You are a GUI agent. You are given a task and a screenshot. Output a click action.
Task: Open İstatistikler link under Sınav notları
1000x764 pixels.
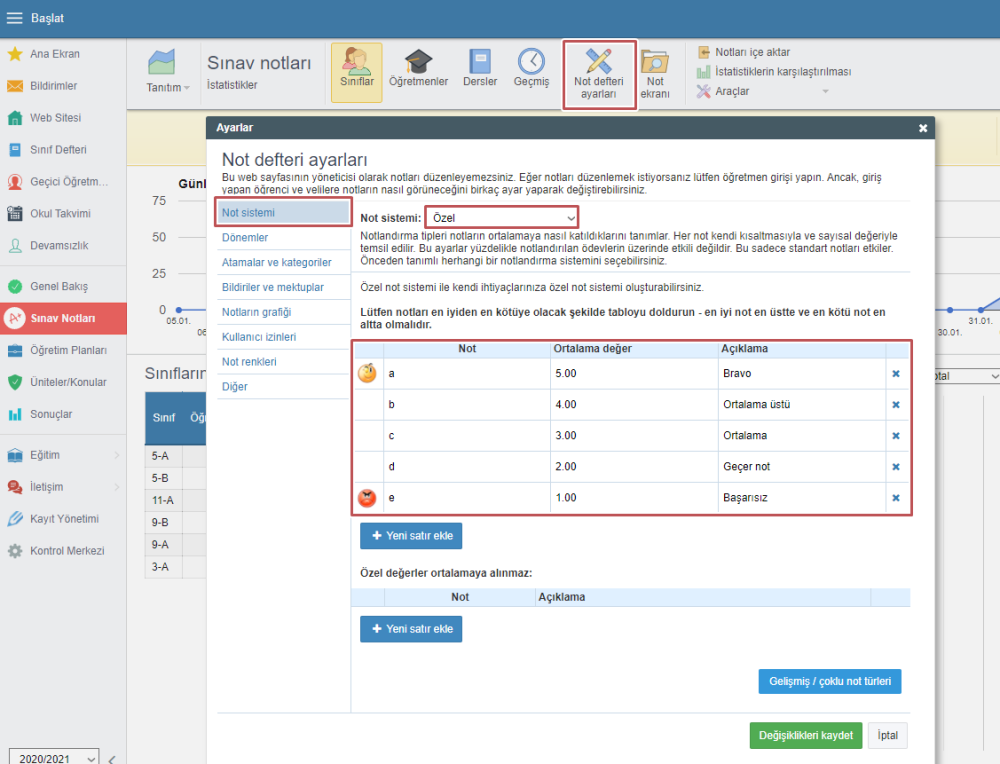[232, 85]
